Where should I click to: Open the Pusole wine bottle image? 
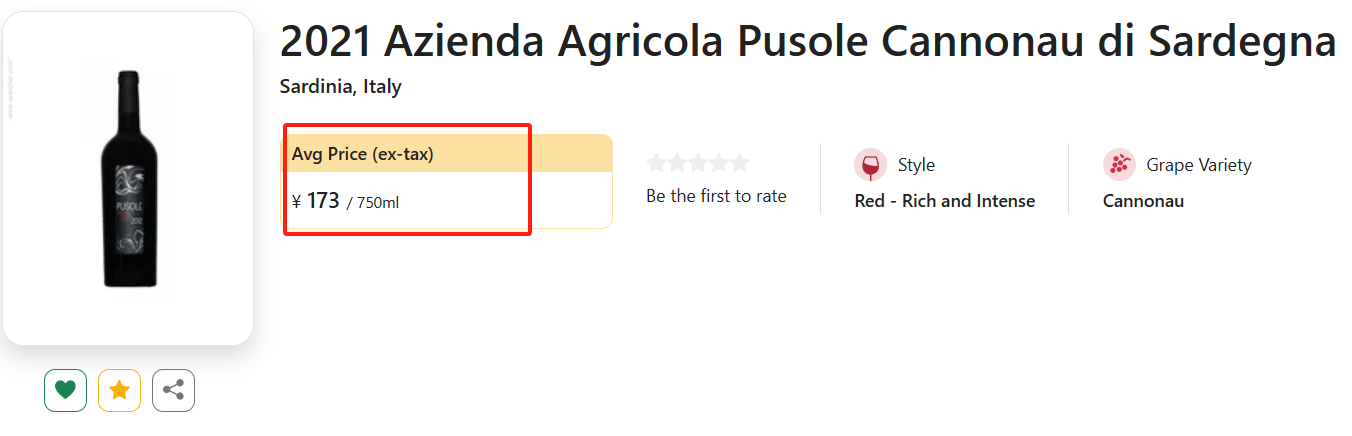pyautogui.click(x=128, y=180)
